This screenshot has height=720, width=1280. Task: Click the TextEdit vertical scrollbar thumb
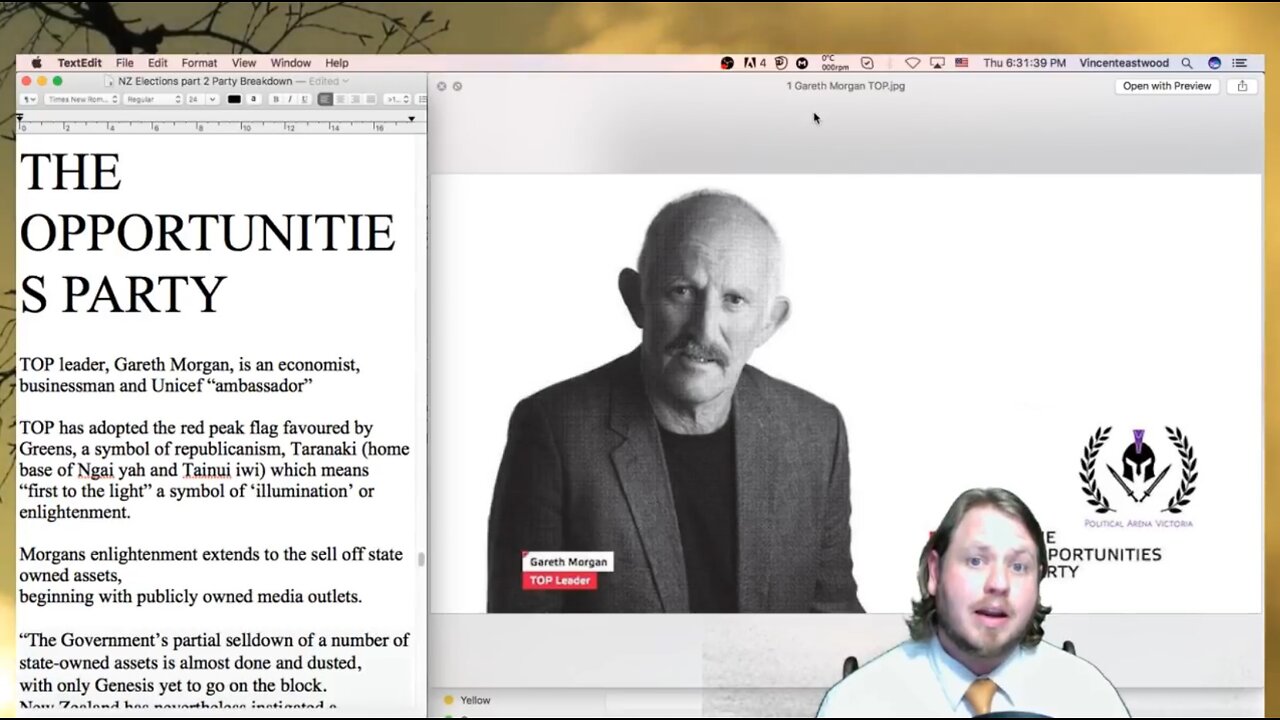[421, 559]
